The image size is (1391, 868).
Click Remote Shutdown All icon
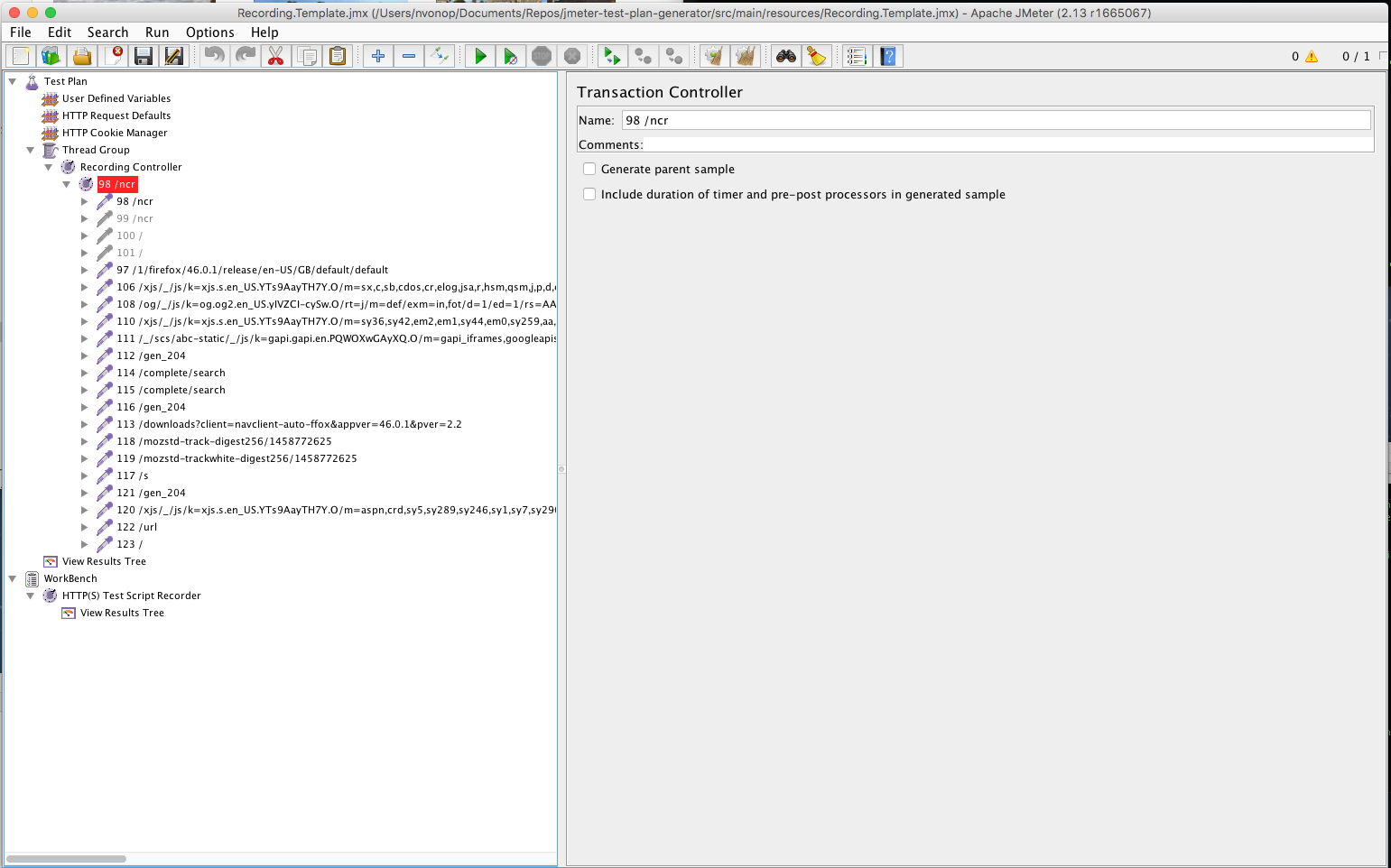coord(673,56)
